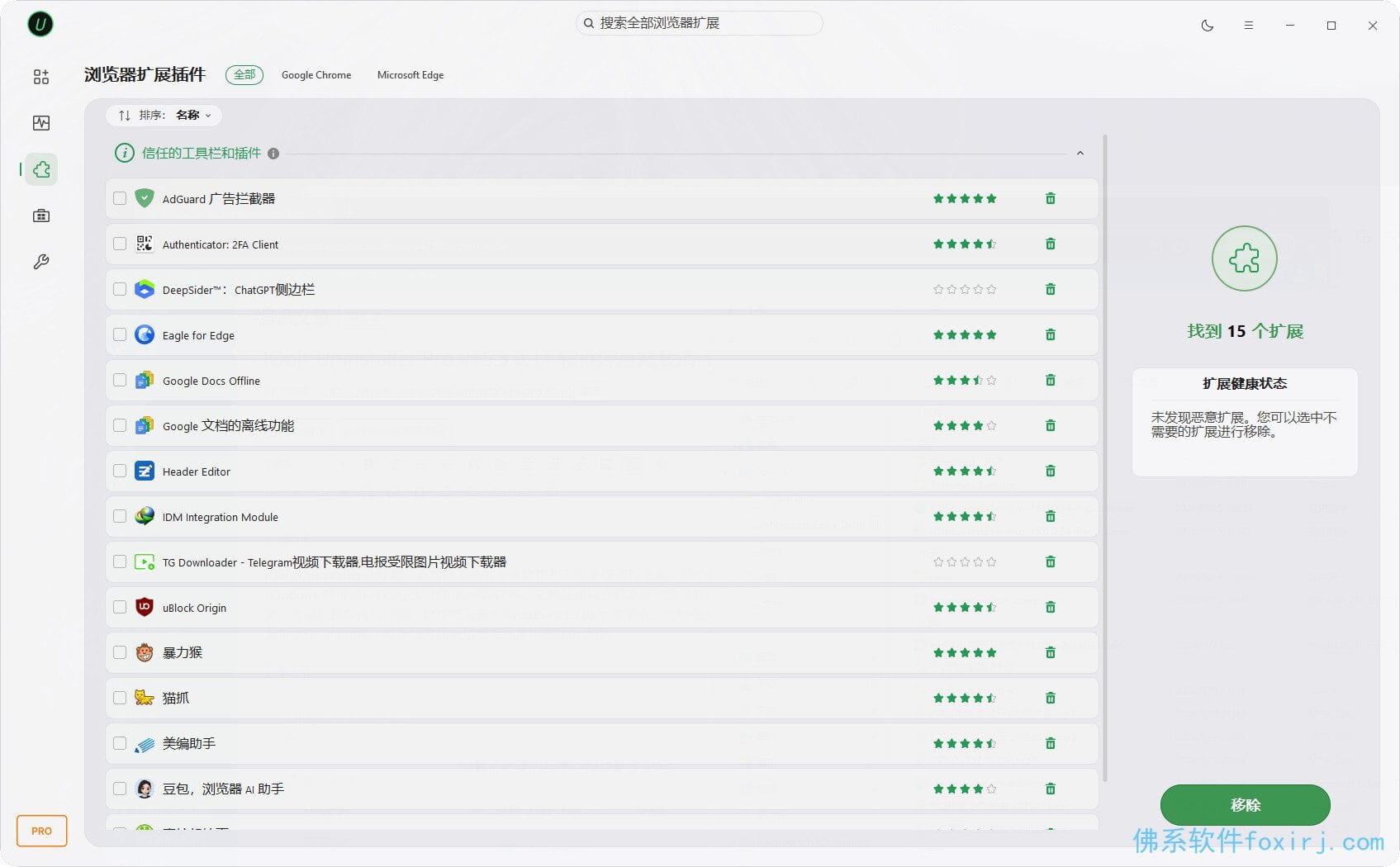Open the hamburger menu in title bar

pyautogui.click(x=1249, y=26)
